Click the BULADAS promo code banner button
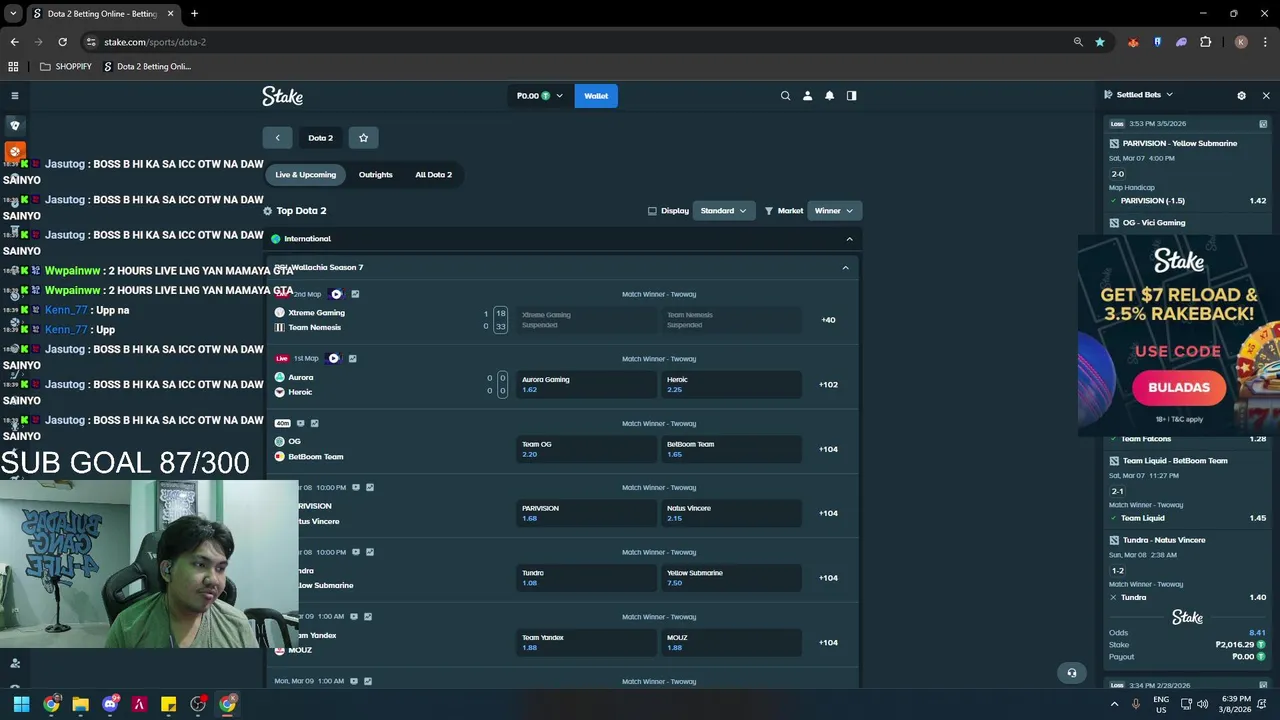Screen dimensions: 1280x720 tap(1179, 388)
